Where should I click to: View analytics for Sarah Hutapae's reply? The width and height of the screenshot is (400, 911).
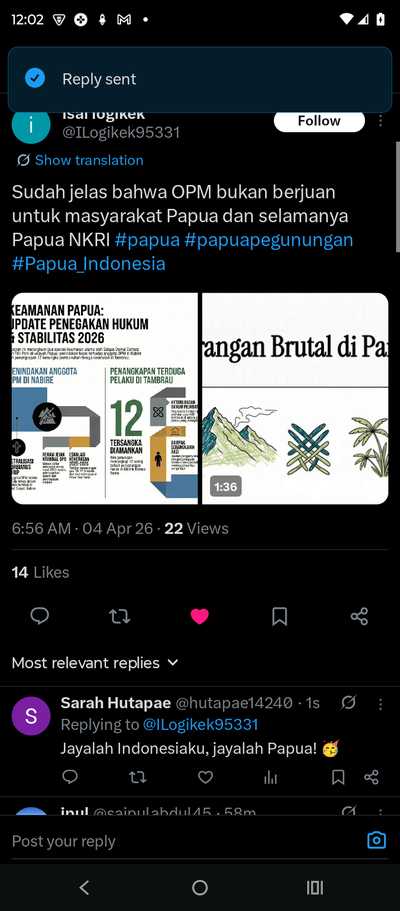(270, 777)
